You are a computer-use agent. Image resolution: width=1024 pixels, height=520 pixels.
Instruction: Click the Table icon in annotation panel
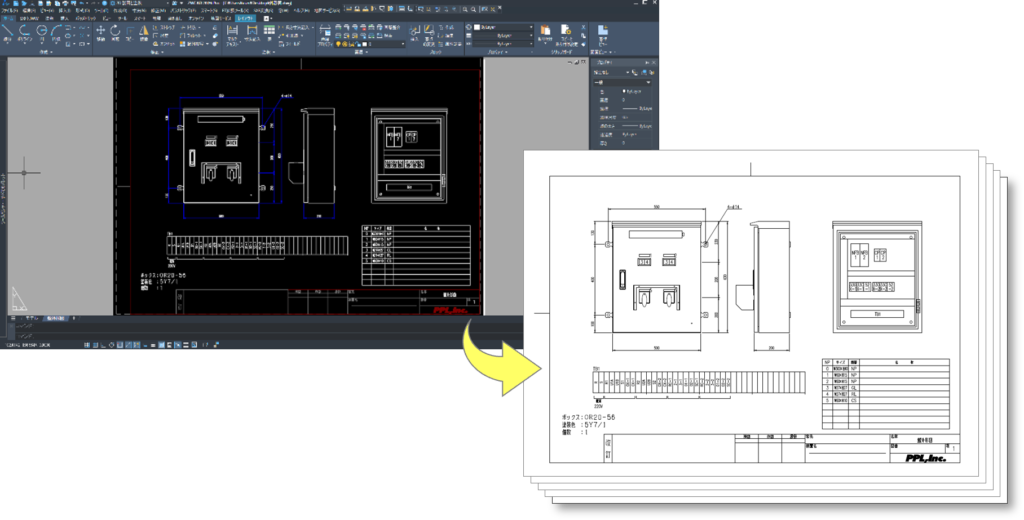[x=269, y=30]
